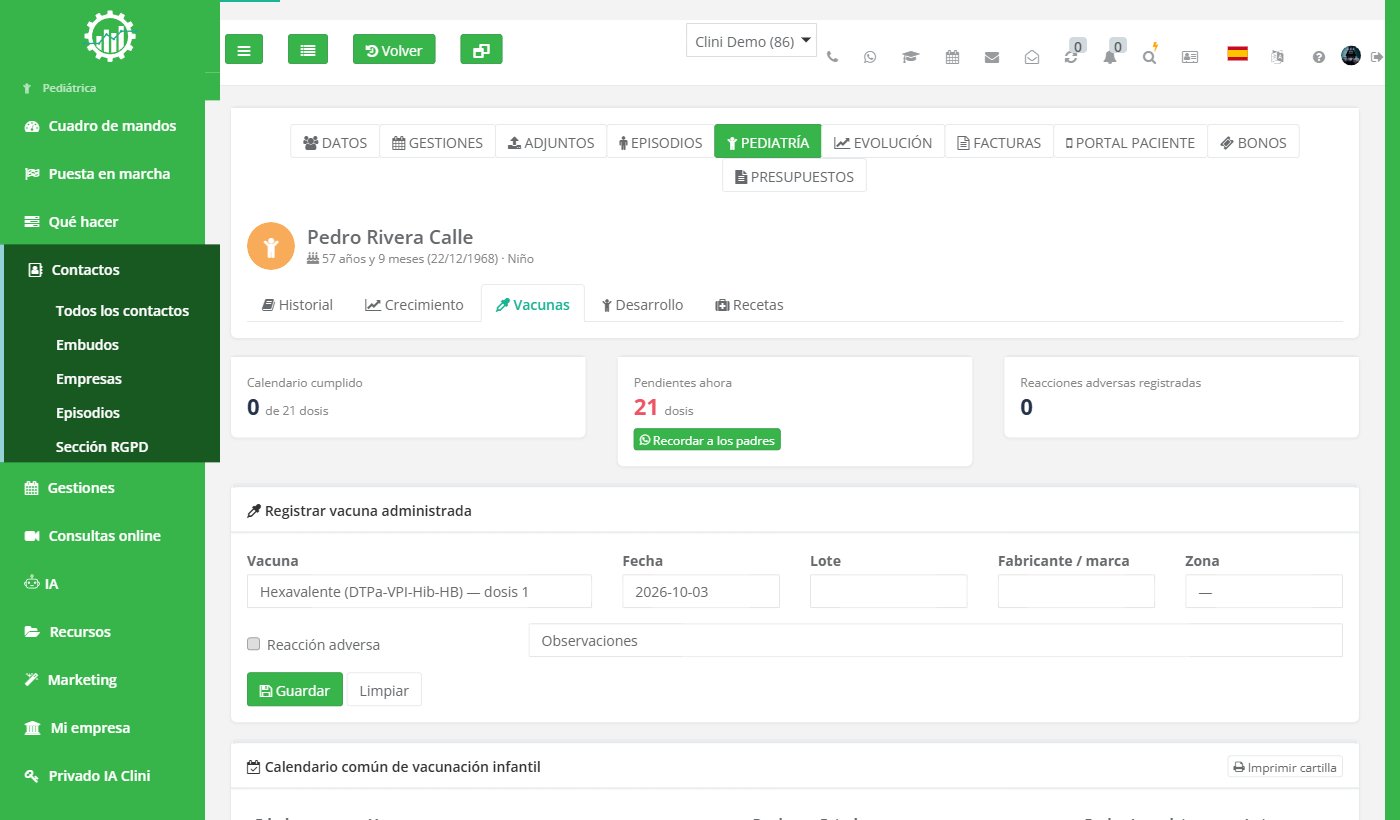This screenshot has height=820, width=1400.
Task: Open the FACTURAS section tab
Action: (x=999, y=142)
